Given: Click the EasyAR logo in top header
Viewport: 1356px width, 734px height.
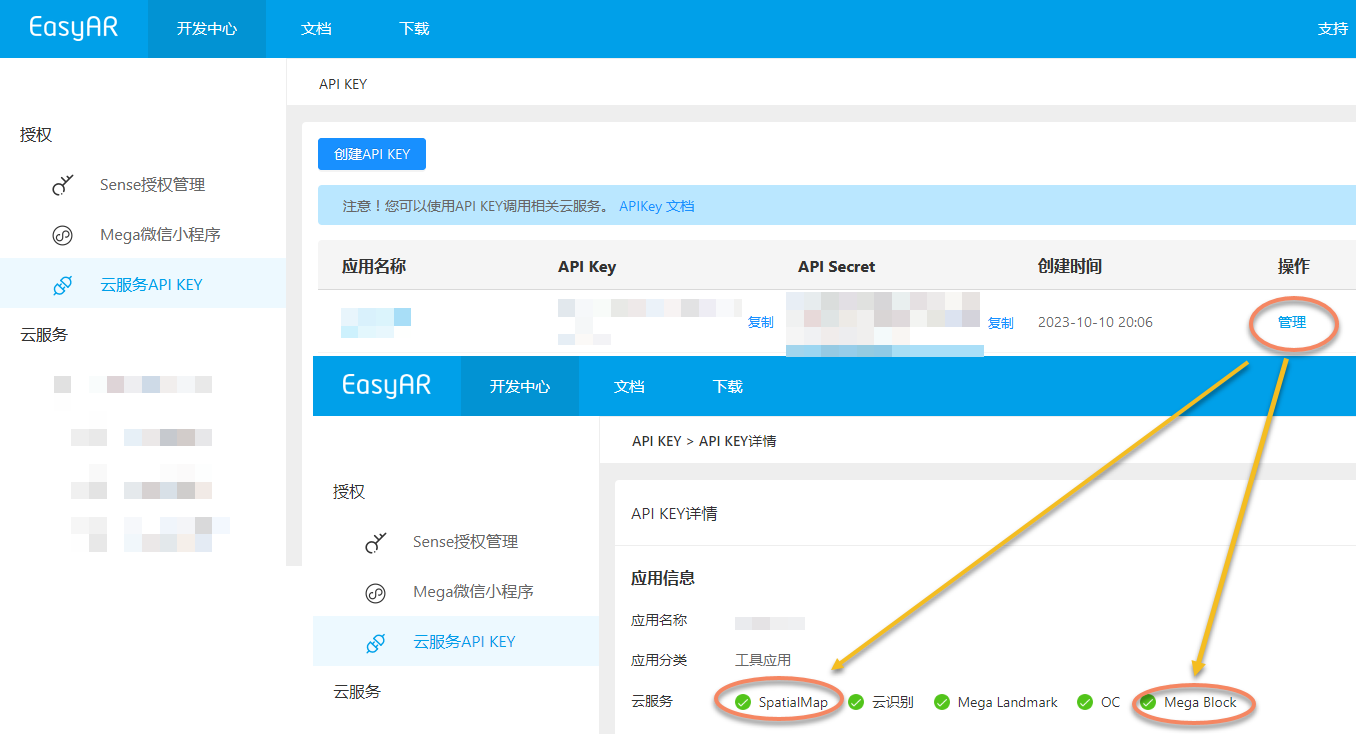Looking at the screenshot, I should pos(74,28).
